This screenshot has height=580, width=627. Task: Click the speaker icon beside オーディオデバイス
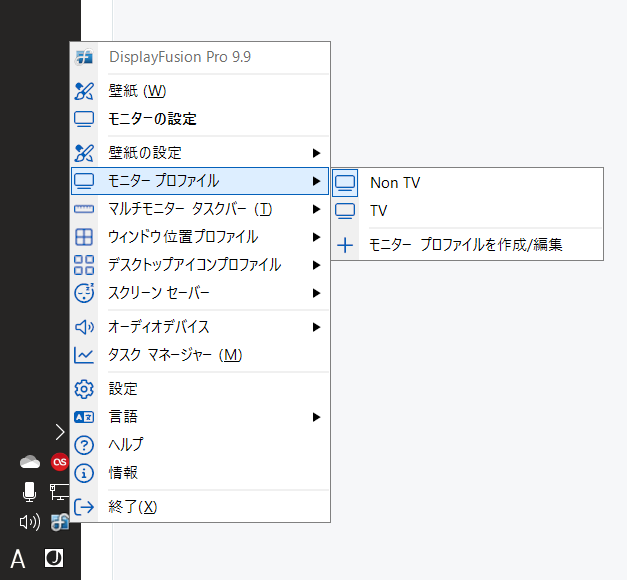[84, 327]
